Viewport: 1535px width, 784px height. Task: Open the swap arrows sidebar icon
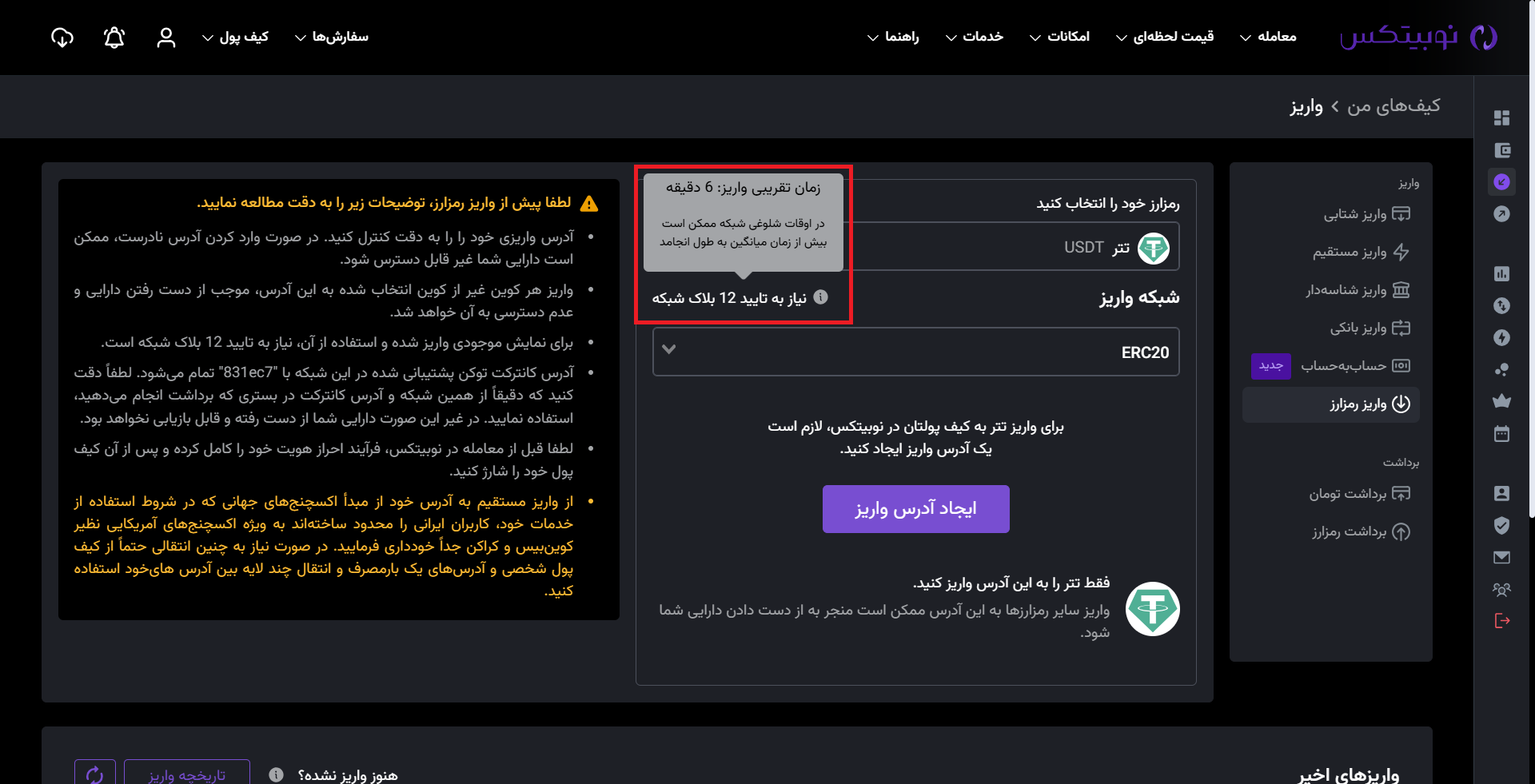[1501, 305]
